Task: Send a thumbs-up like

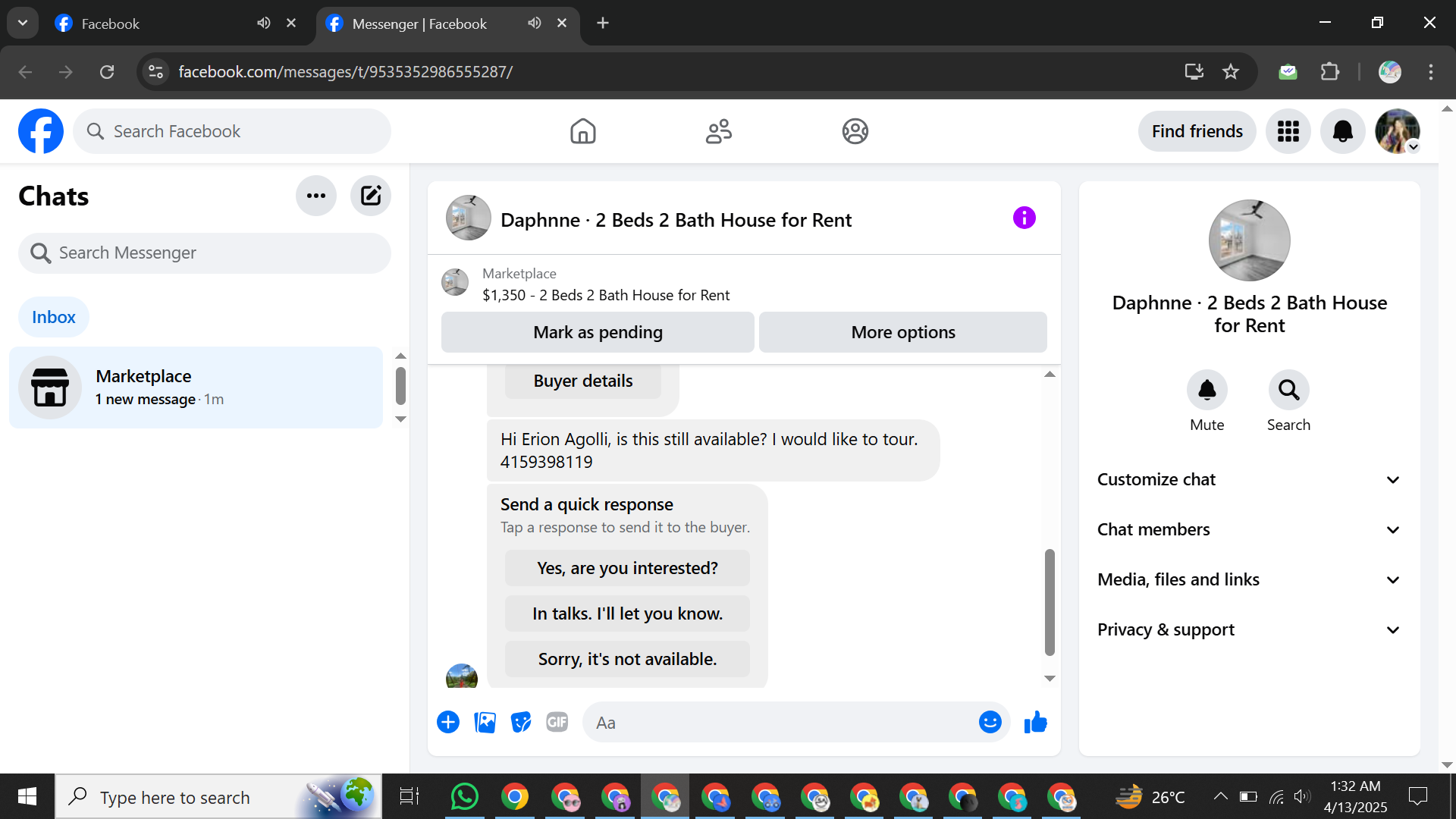Action: click(1036, 722)
